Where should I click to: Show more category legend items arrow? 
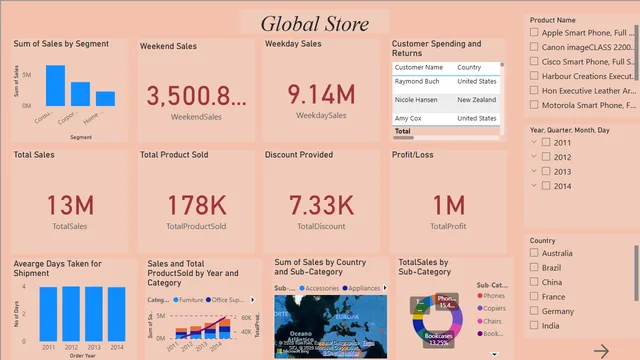click(x=253, y=300)
